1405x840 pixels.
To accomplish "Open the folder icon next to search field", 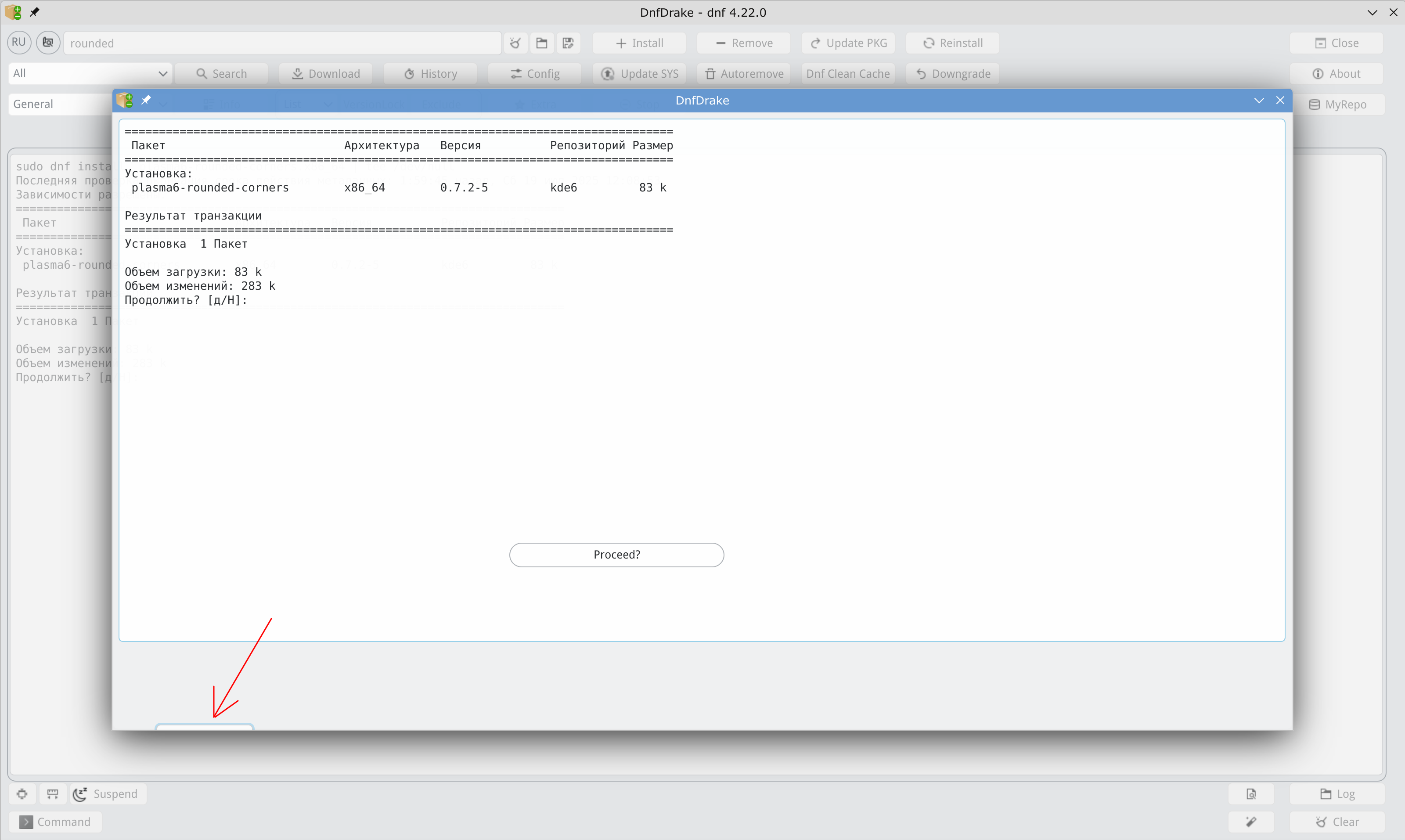I will (541, 43).
